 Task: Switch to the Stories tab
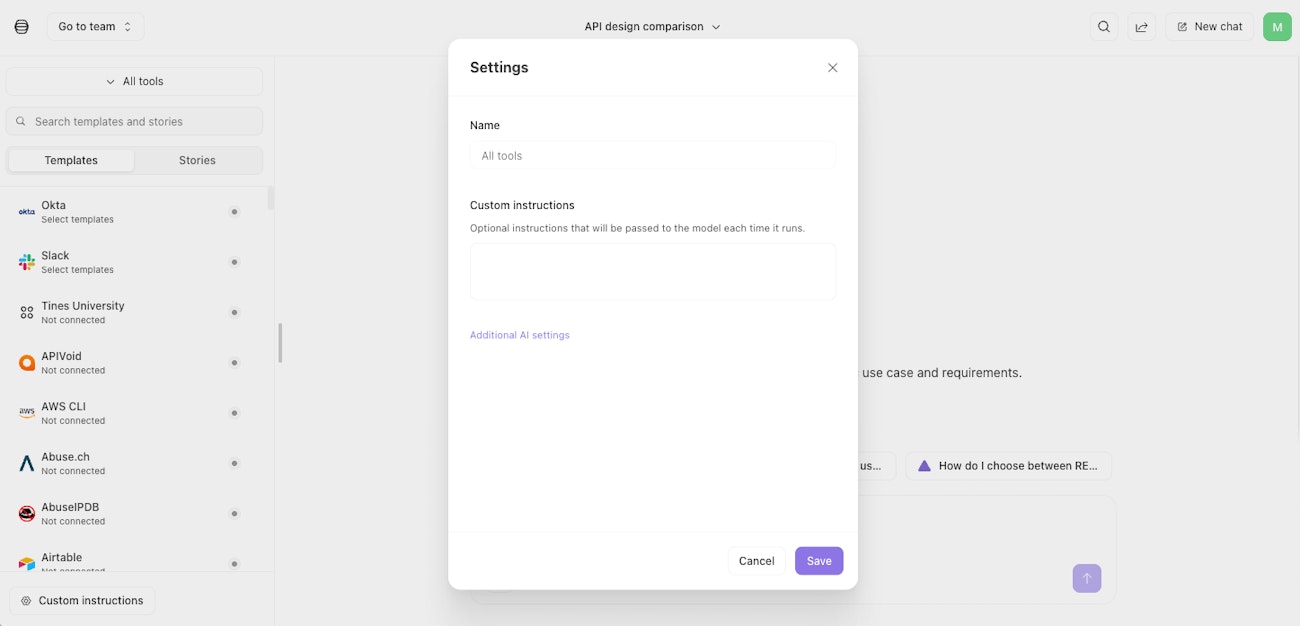click(x=197, y=160)
